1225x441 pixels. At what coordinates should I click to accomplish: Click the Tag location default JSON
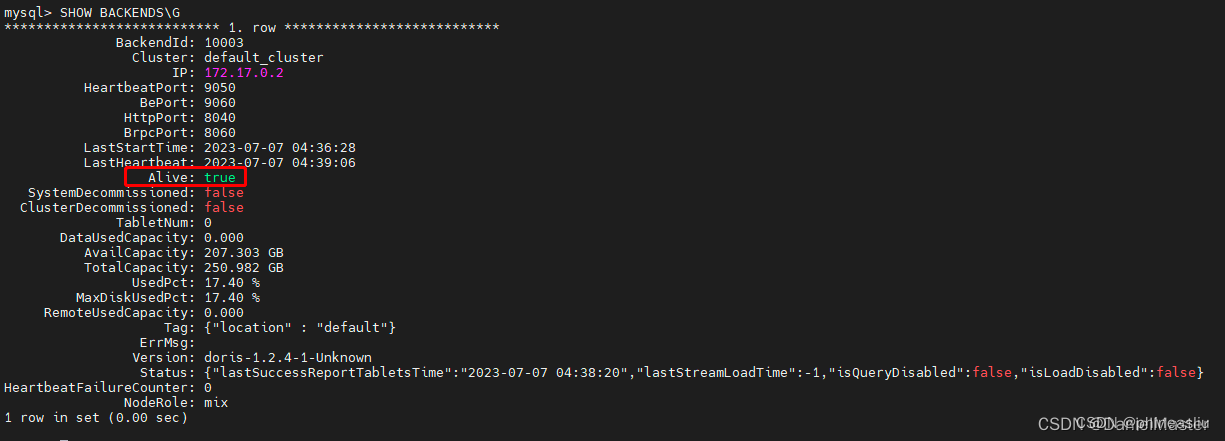click(299, 327)
